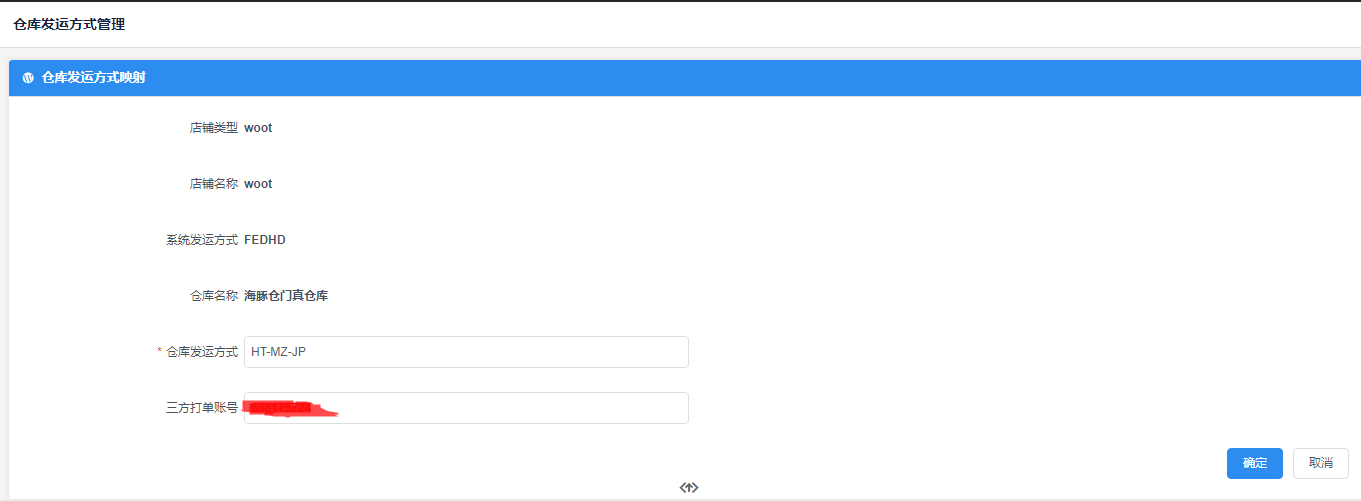This screenshot has width=1361, height=501.
Task: Click the 仓库发运方式映射 panel heading
Action: pos(94,77)
